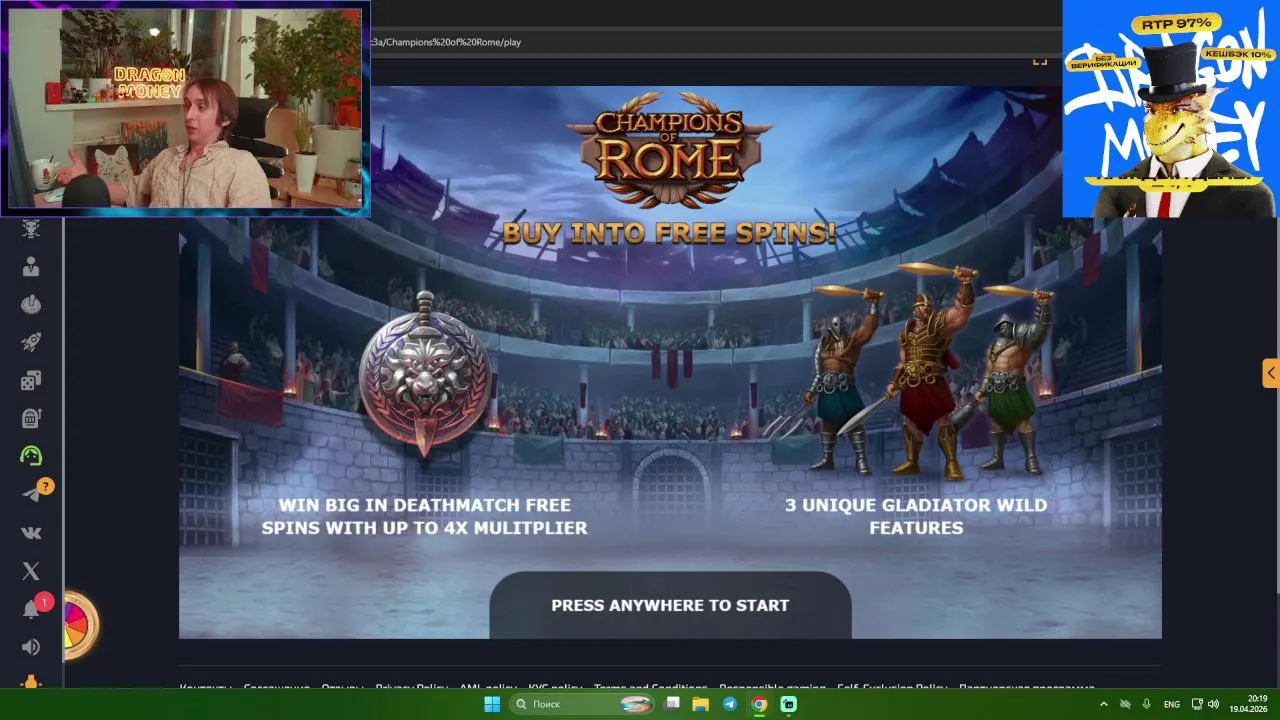
Task: Open the VK social link icon
Action: (x=31, y=533)
